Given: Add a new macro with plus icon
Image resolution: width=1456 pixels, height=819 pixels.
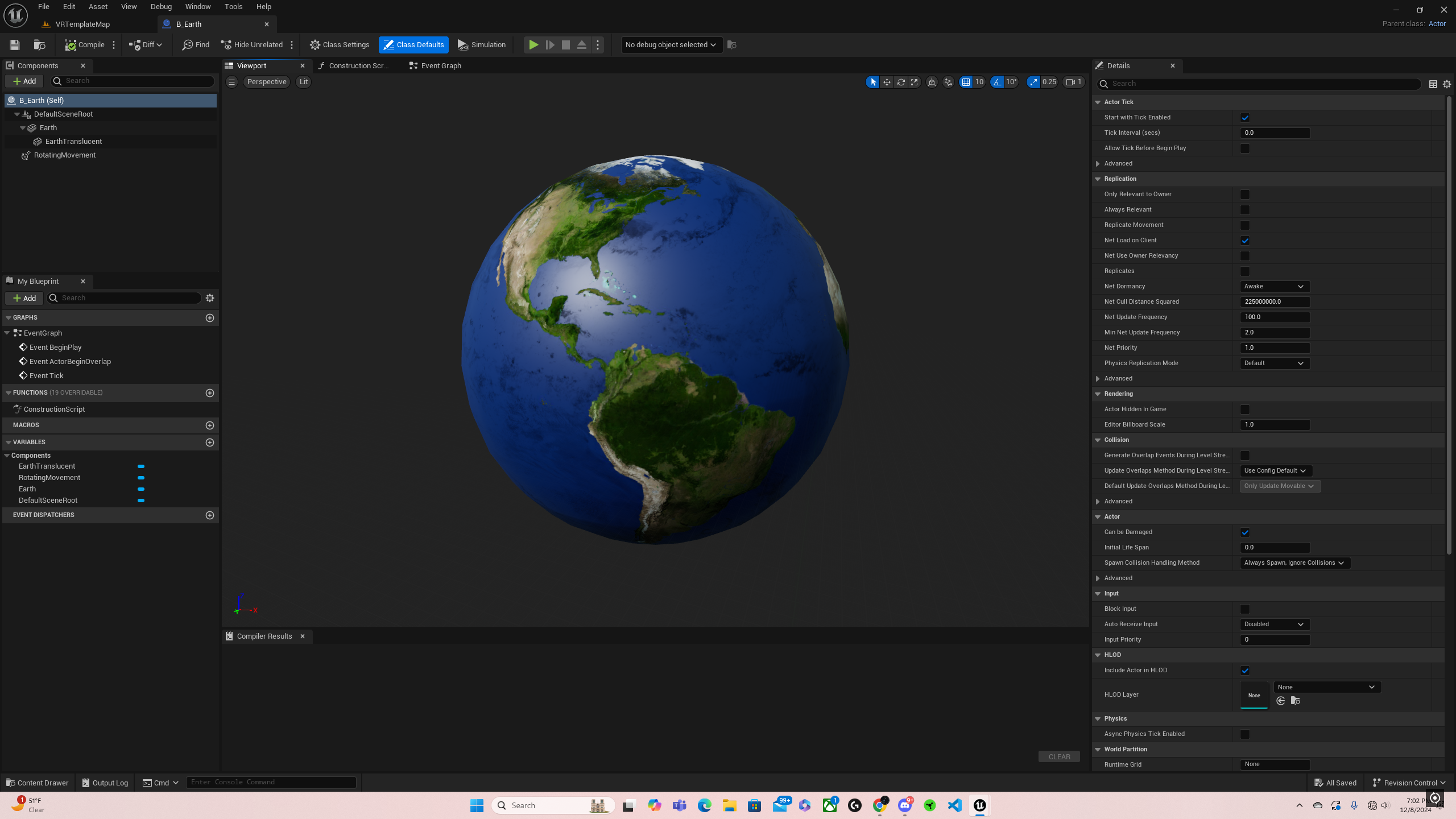Looking at the screenshot, I should pos(210,425).
